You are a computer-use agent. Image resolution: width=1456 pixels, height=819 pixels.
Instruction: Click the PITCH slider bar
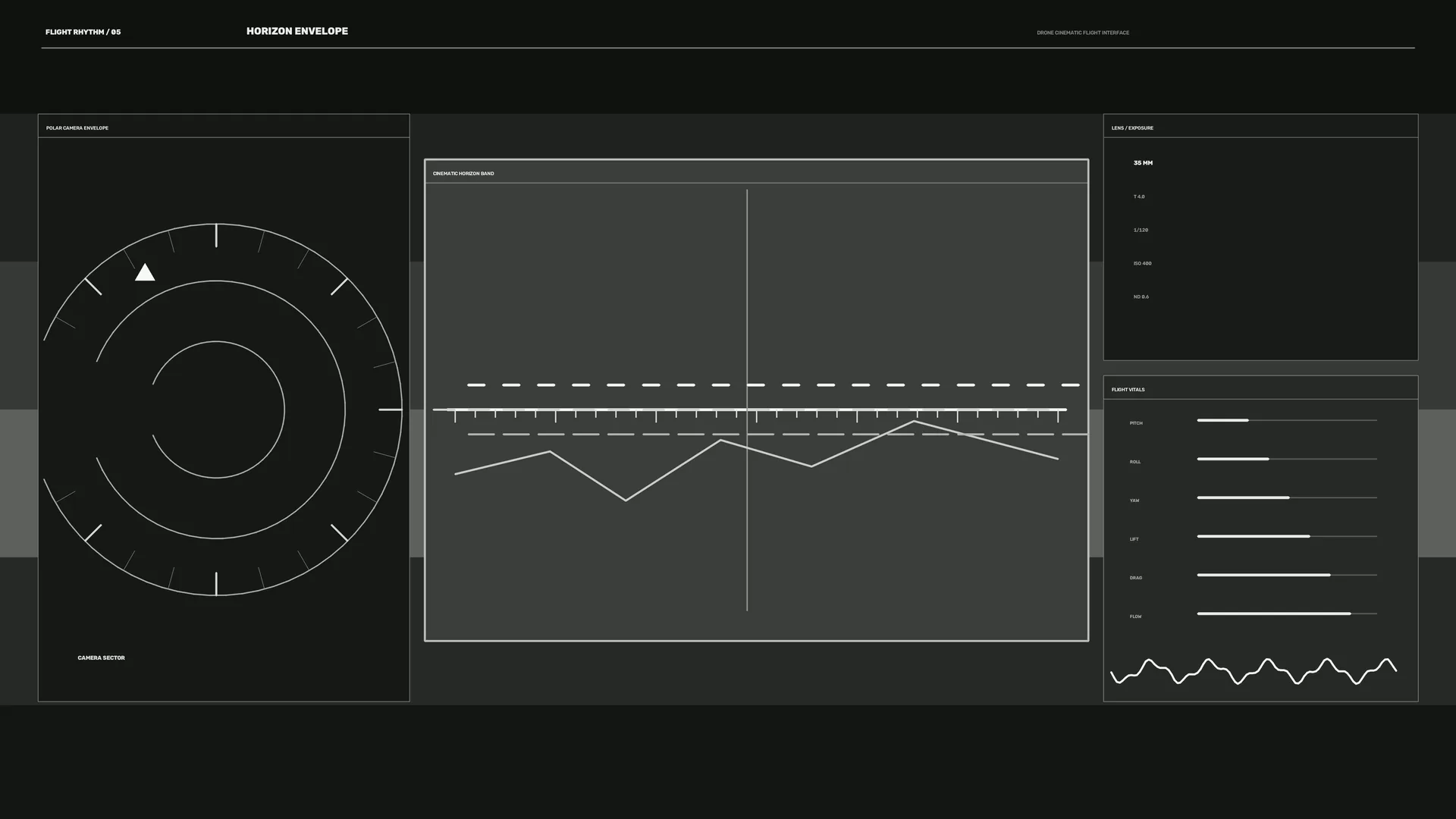click(1287, 420)
